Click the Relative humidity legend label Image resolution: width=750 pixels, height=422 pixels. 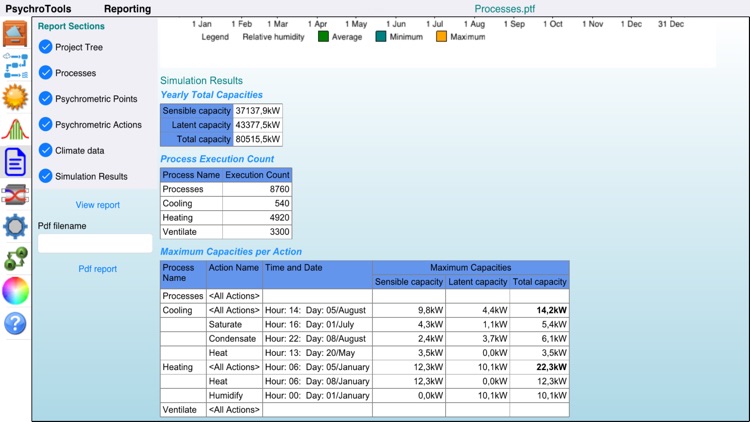point(273,37)
